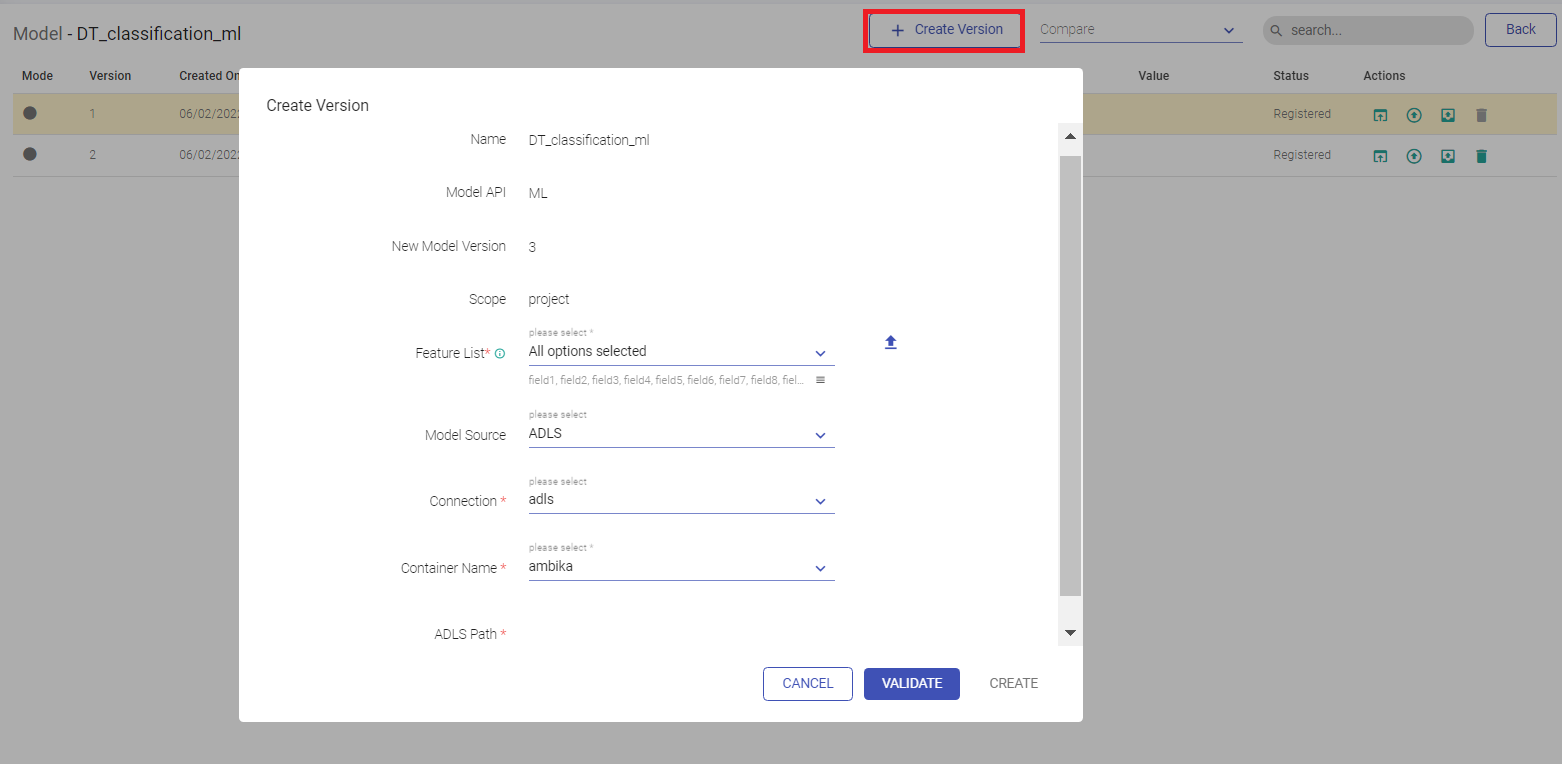This screenshot has width=1562, height=764.
Task: Click the info icon next to Feature List
Action: 500,354
